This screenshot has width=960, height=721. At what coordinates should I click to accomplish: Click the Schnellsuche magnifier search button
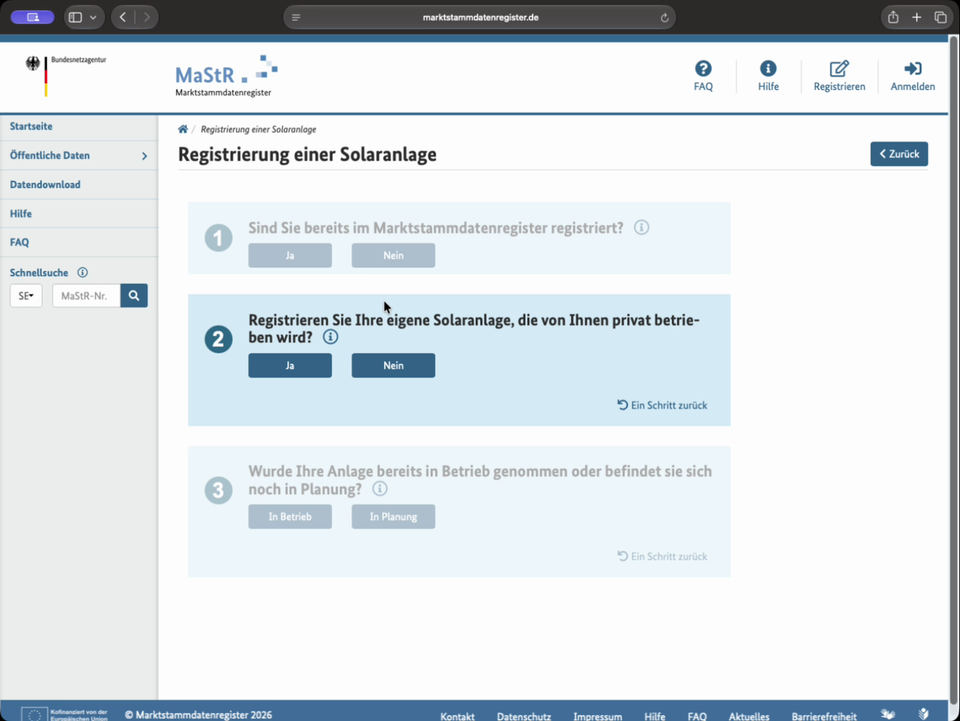(134, 296)
